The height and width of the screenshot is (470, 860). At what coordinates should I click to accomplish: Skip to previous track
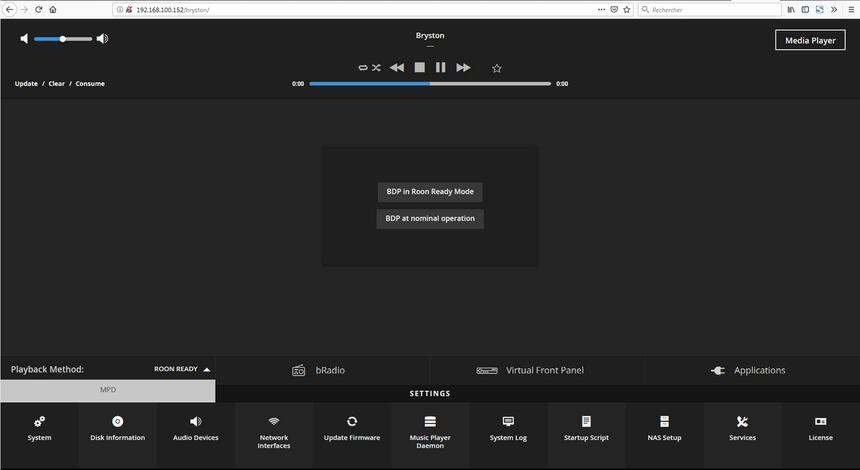pos(397,67)
